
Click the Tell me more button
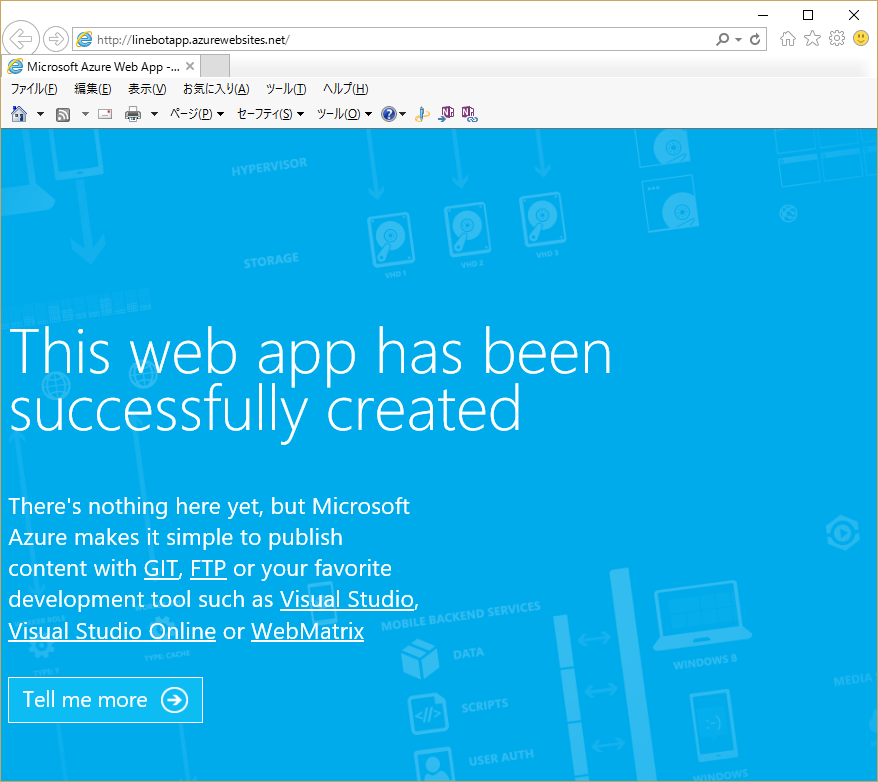tap(105, 700)
